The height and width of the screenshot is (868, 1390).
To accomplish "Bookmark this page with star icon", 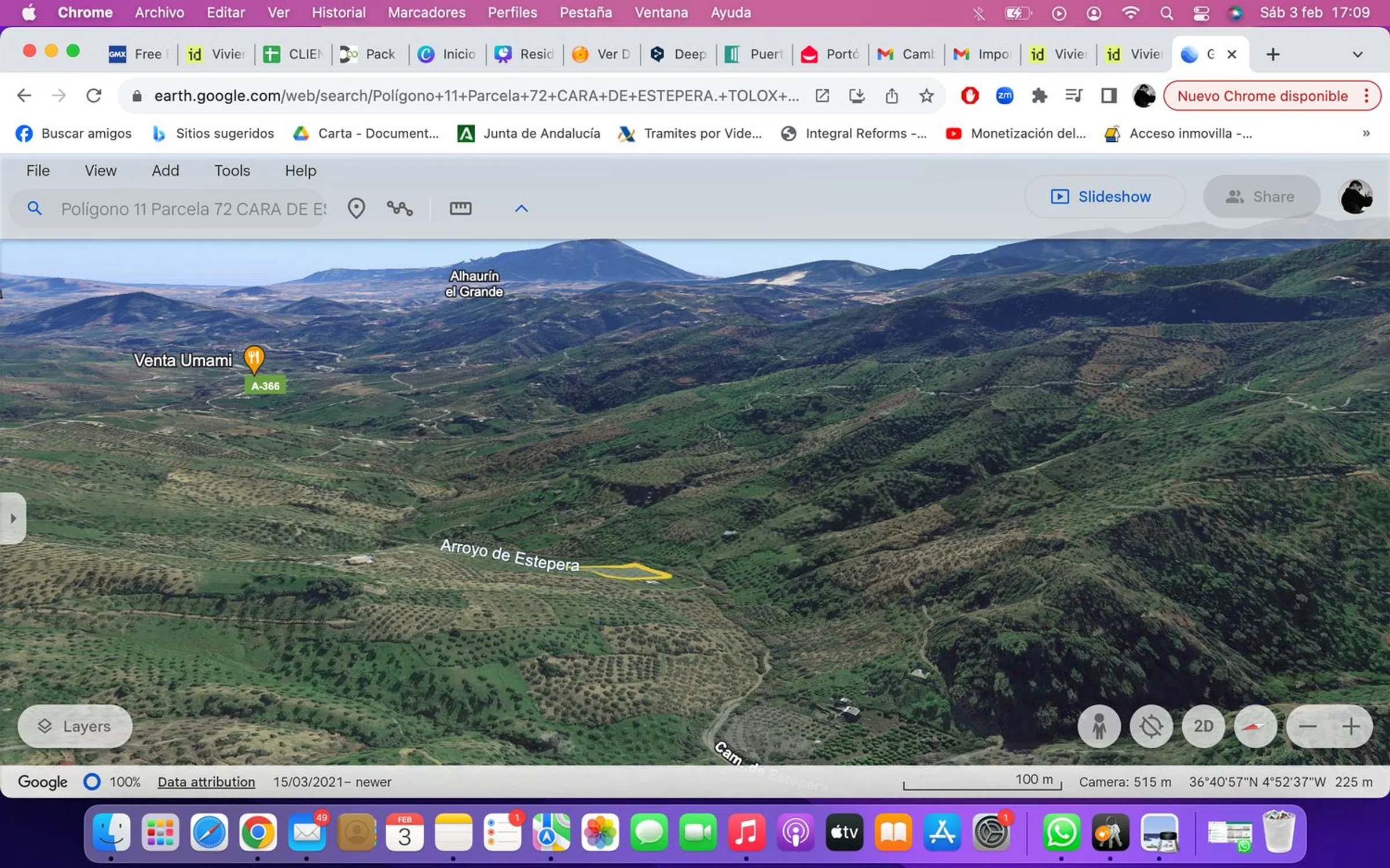I will tap(926, 95).
